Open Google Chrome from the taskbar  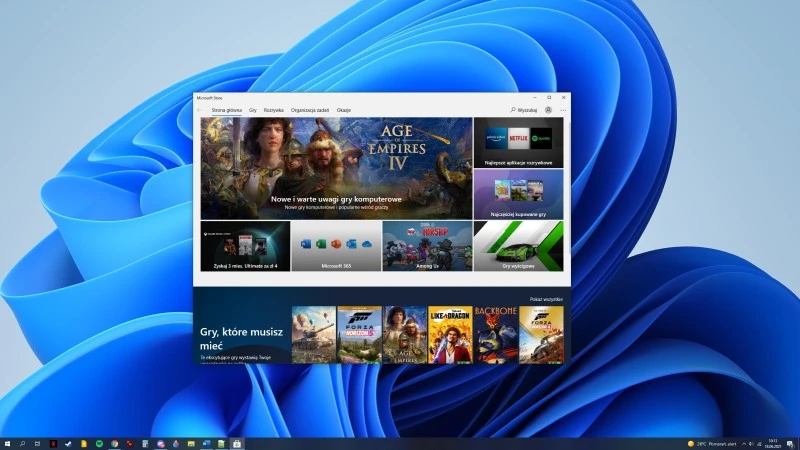115,444
